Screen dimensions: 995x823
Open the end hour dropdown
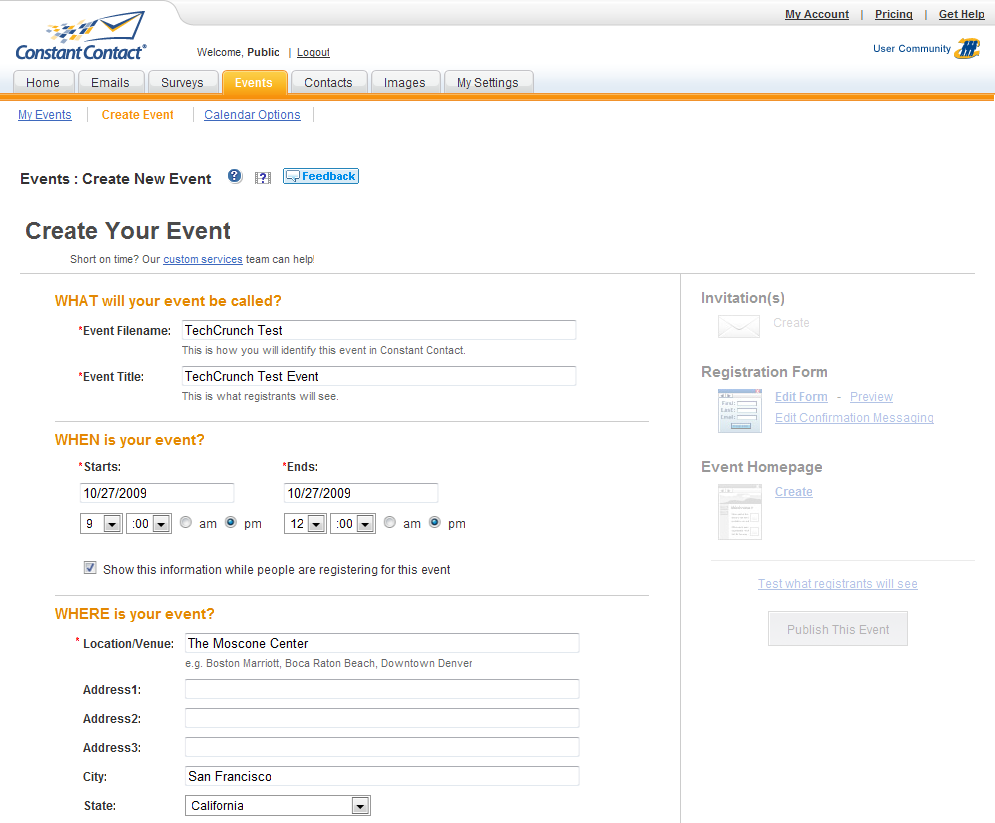coord(305,523)
